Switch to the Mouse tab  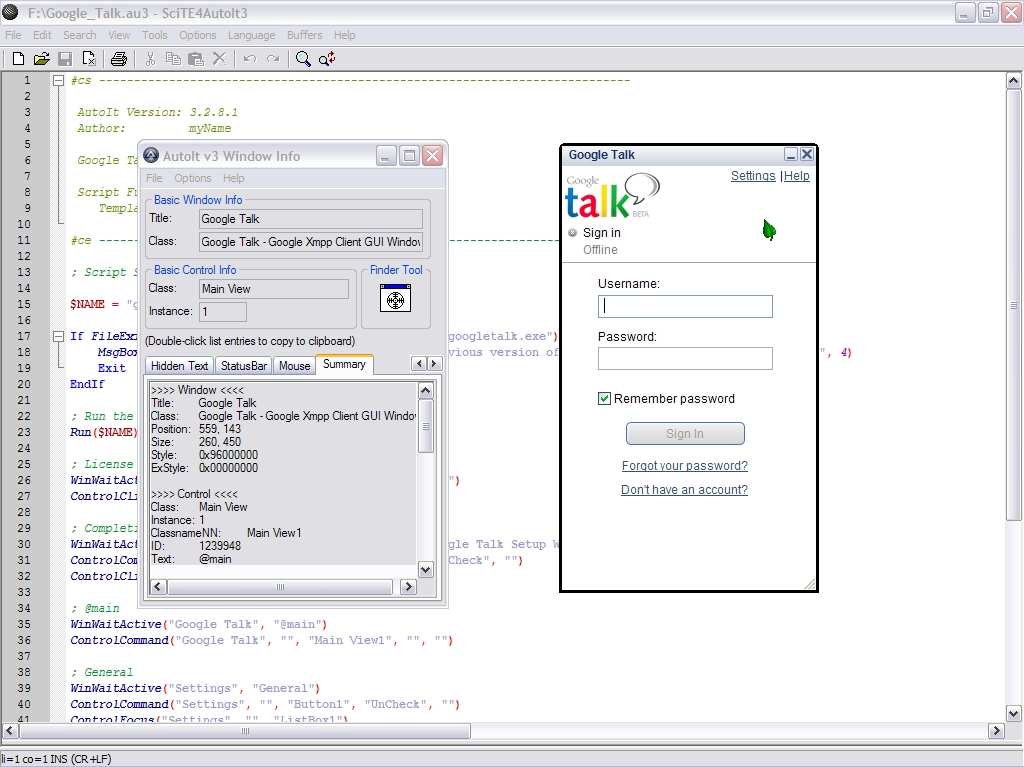(294, 366)
